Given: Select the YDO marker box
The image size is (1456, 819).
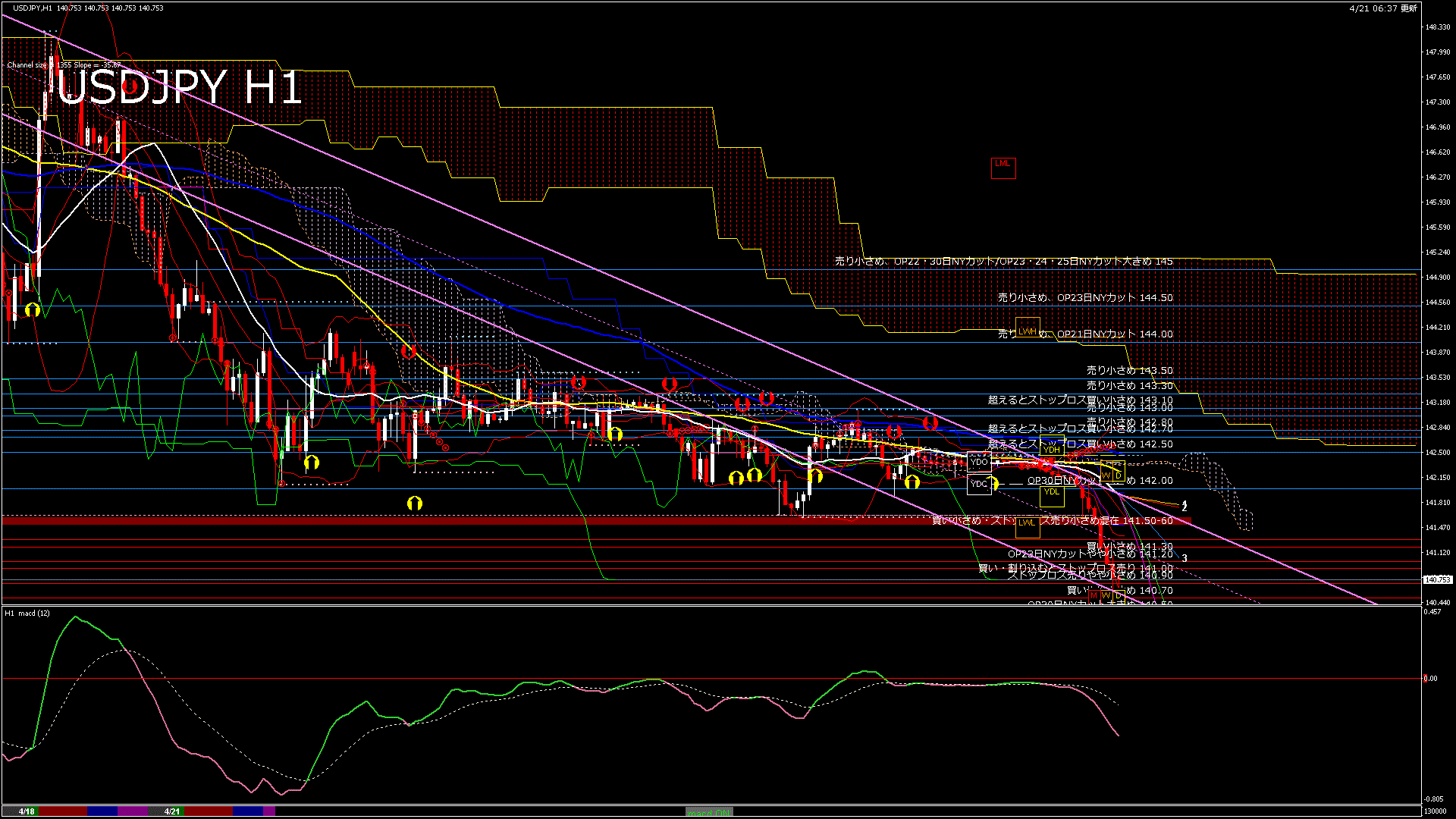Looking at the screenshot, I should (x=979, y=462).
